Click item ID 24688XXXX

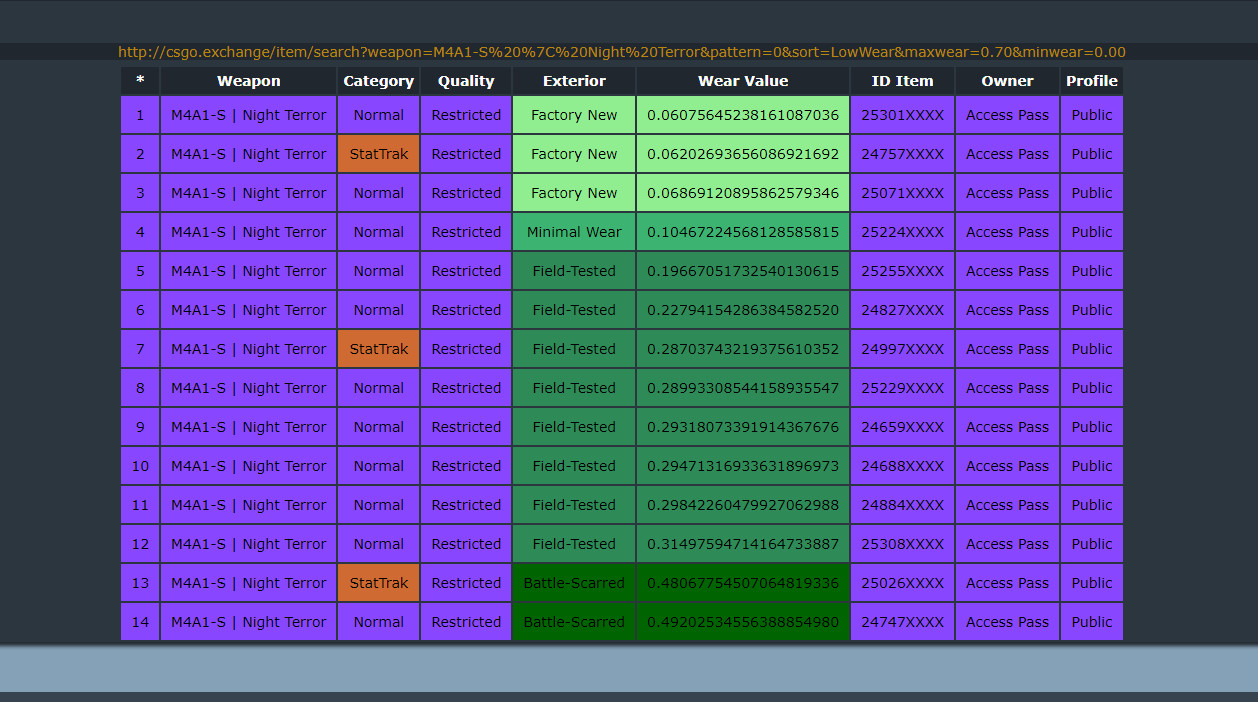[x=902, y=466]
